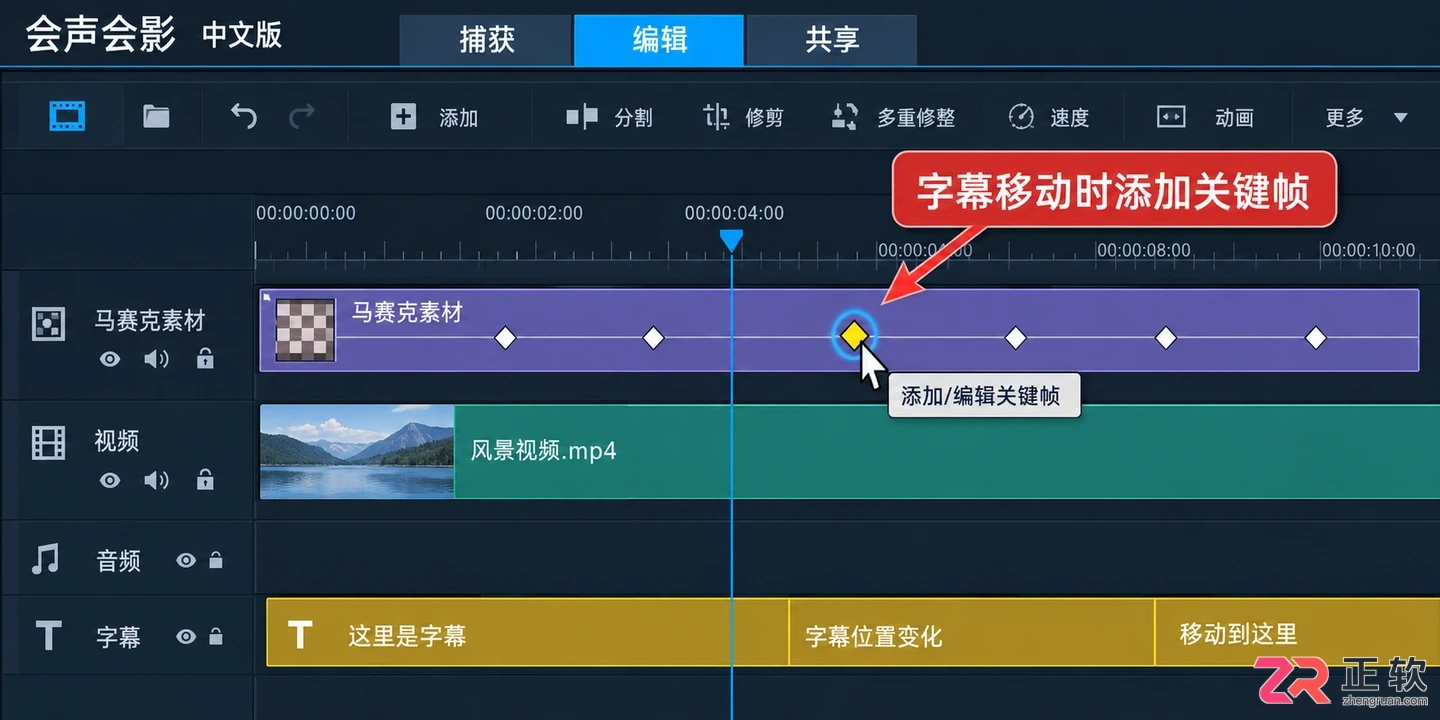The height and width of the screenshot is (720, 1440).
Task: Select last keyframe on 马赛克素材 clip
Action: pyautogui.click(x=1316, y=338)
